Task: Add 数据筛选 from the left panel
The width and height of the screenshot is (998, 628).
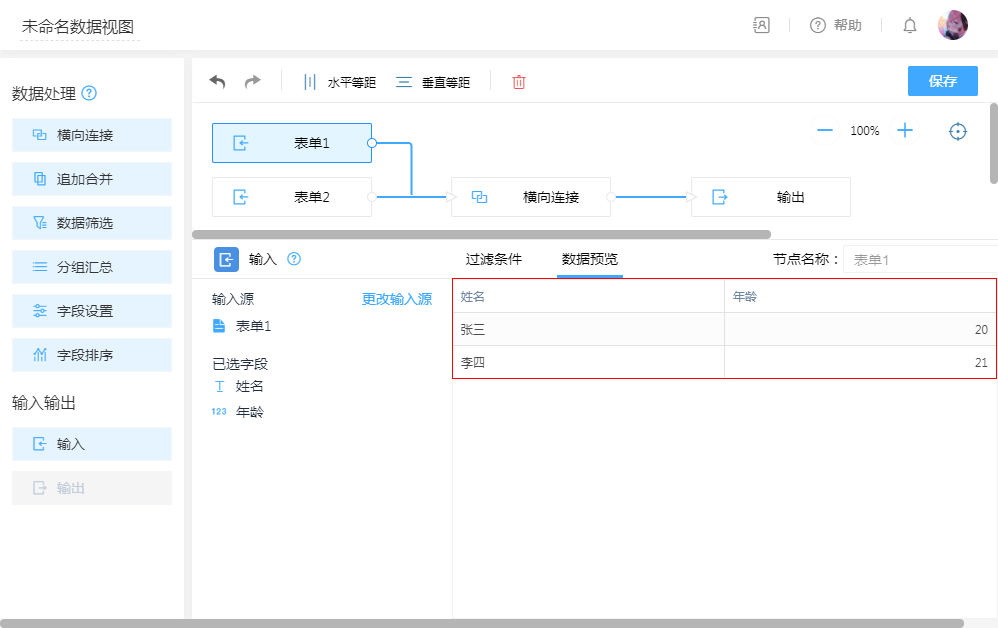Action: point(92,223)
